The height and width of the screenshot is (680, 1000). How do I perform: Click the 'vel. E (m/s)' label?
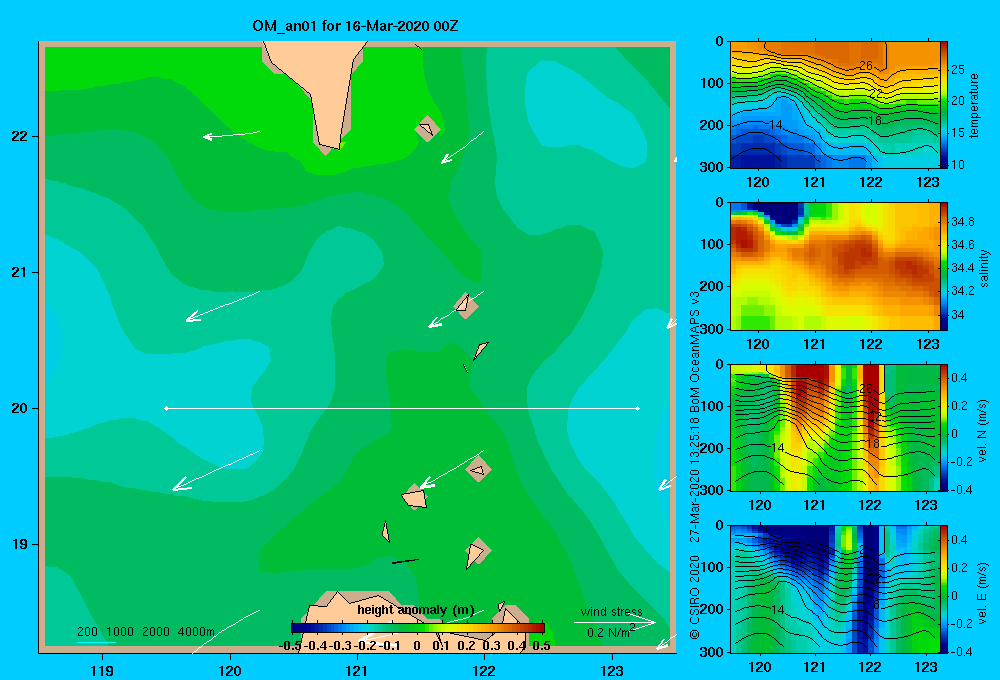[983, 592]
